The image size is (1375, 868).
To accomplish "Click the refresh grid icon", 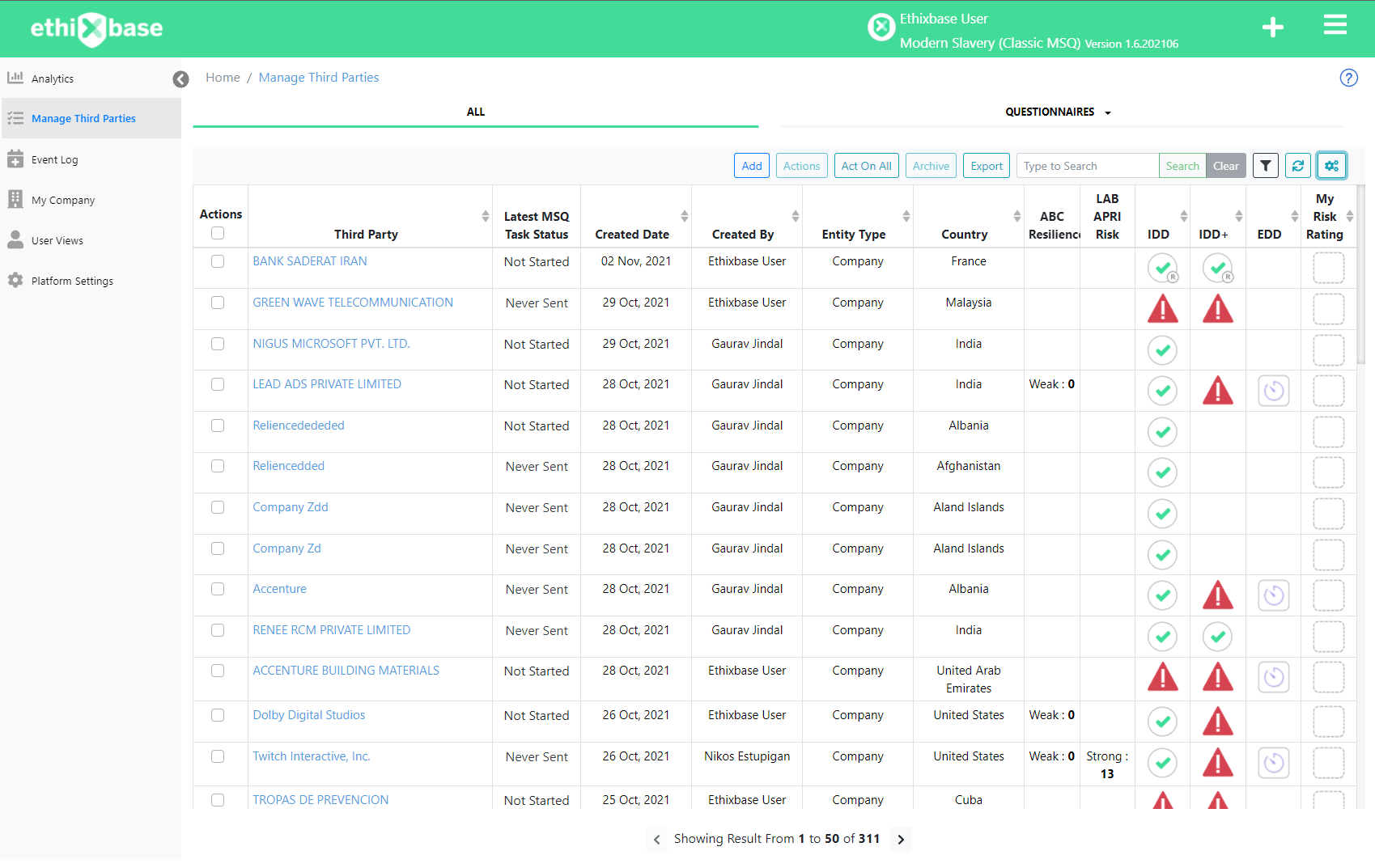I will point(1298,165).
